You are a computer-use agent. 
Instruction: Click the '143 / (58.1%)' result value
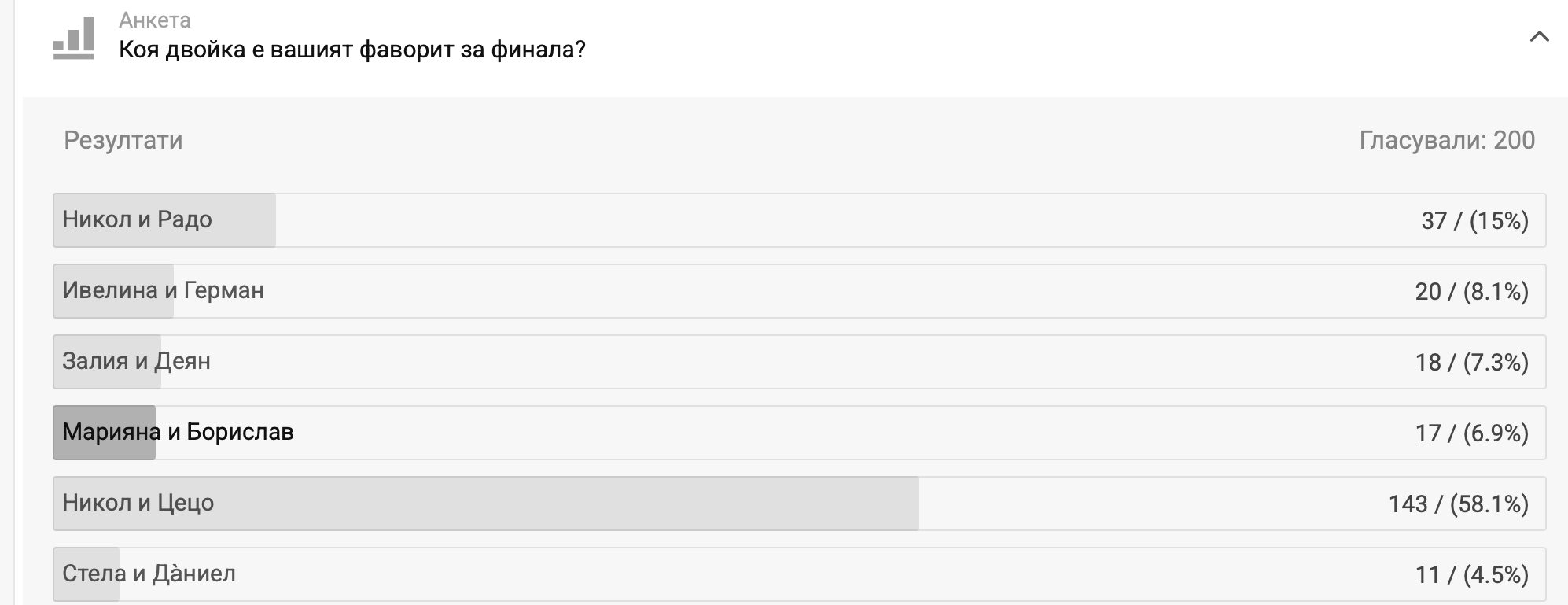pyautogui.click(x=1458, y=504)
